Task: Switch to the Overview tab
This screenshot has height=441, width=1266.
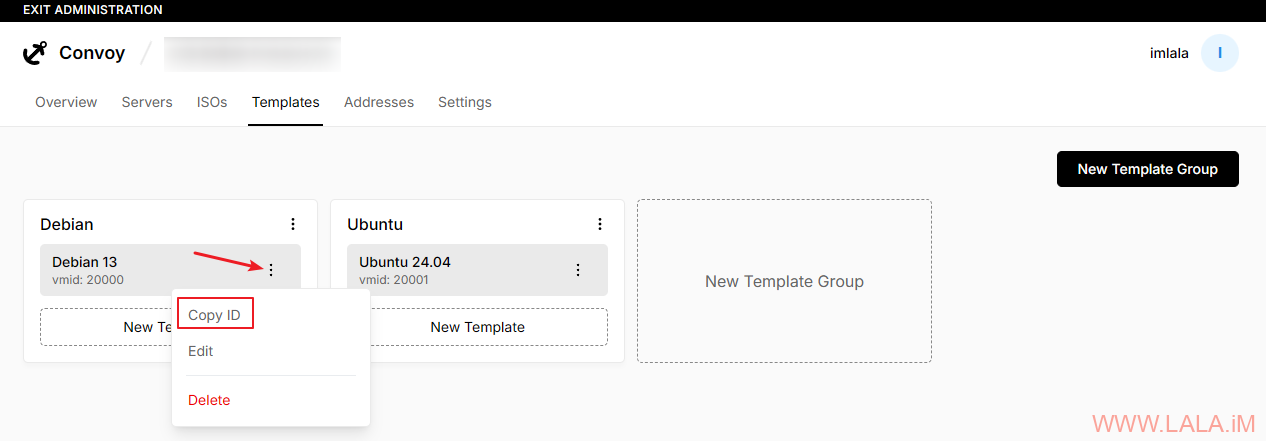Action: [x=66, y=102]
